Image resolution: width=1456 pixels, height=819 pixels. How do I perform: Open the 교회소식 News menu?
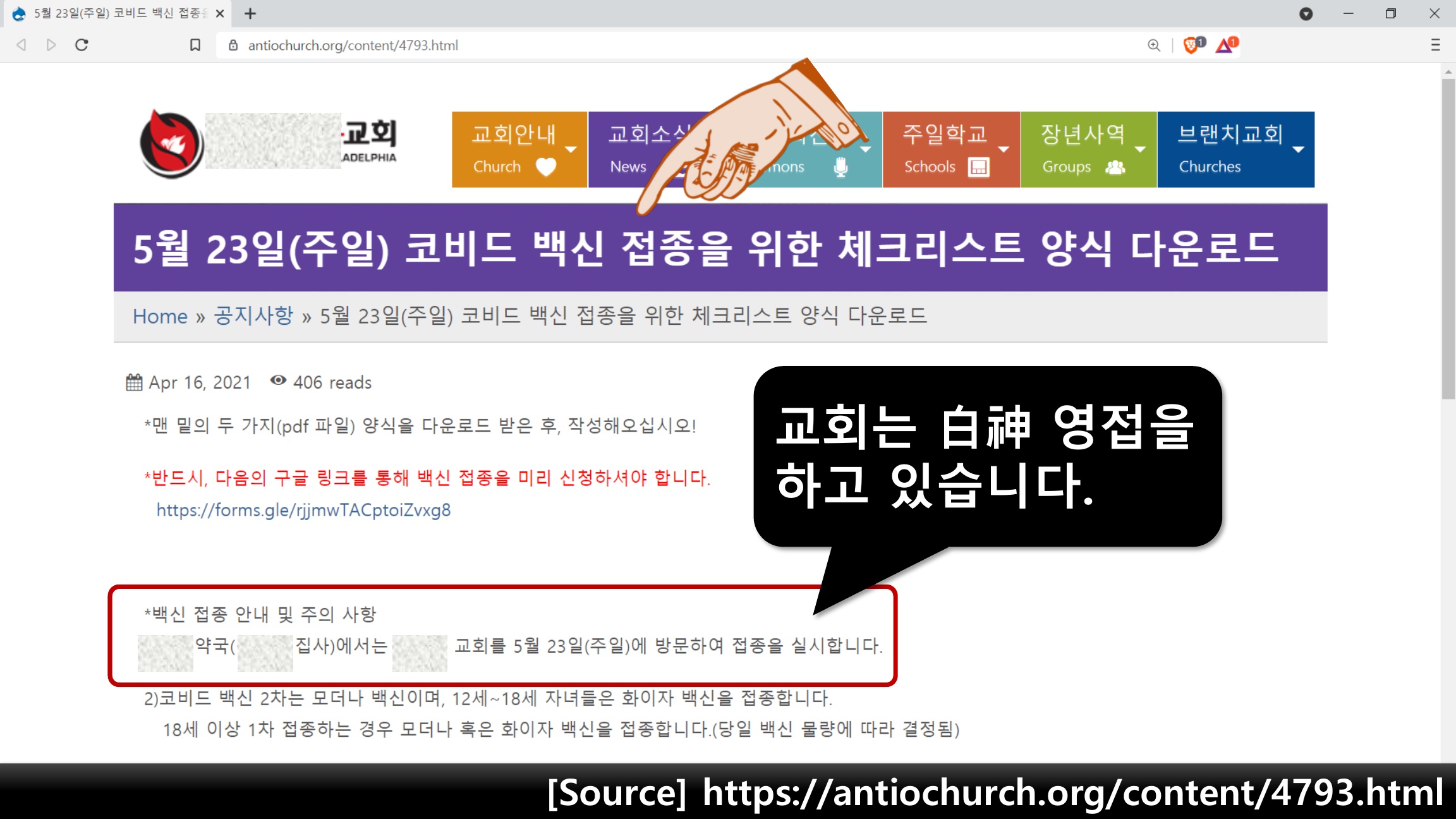coord(651,149)
